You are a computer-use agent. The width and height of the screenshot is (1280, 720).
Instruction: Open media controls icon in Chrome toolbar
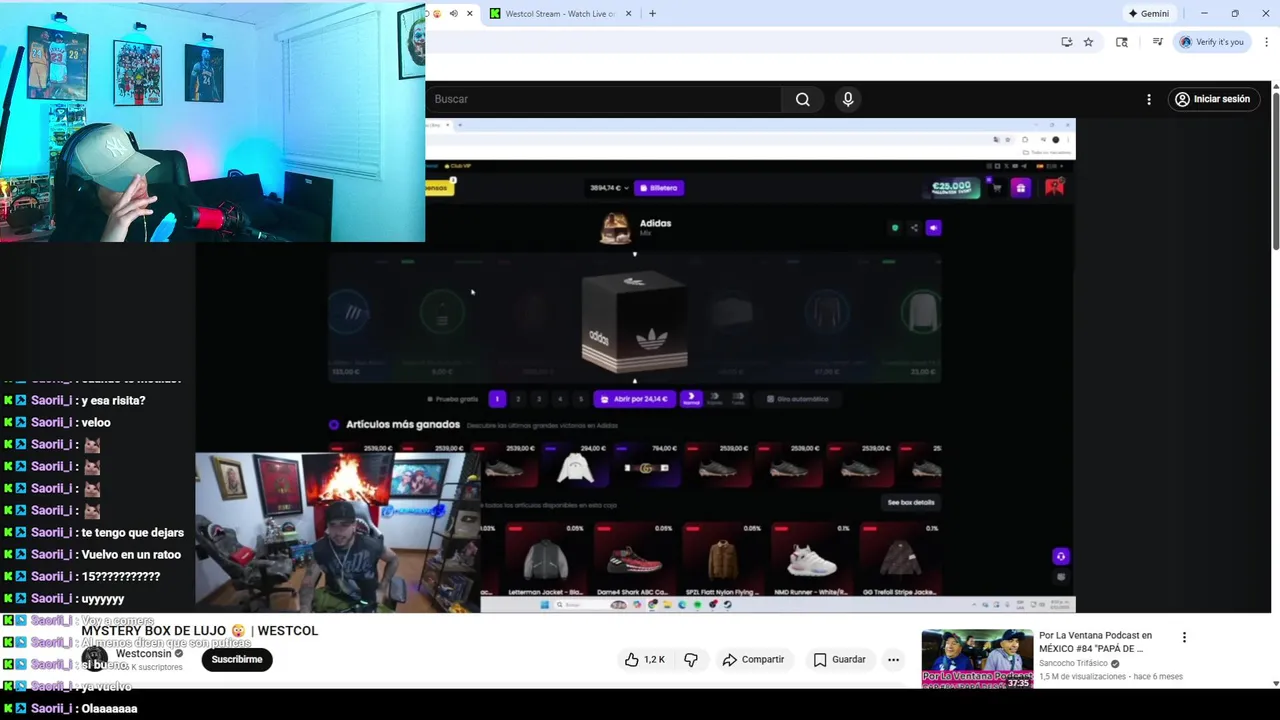1157,42
